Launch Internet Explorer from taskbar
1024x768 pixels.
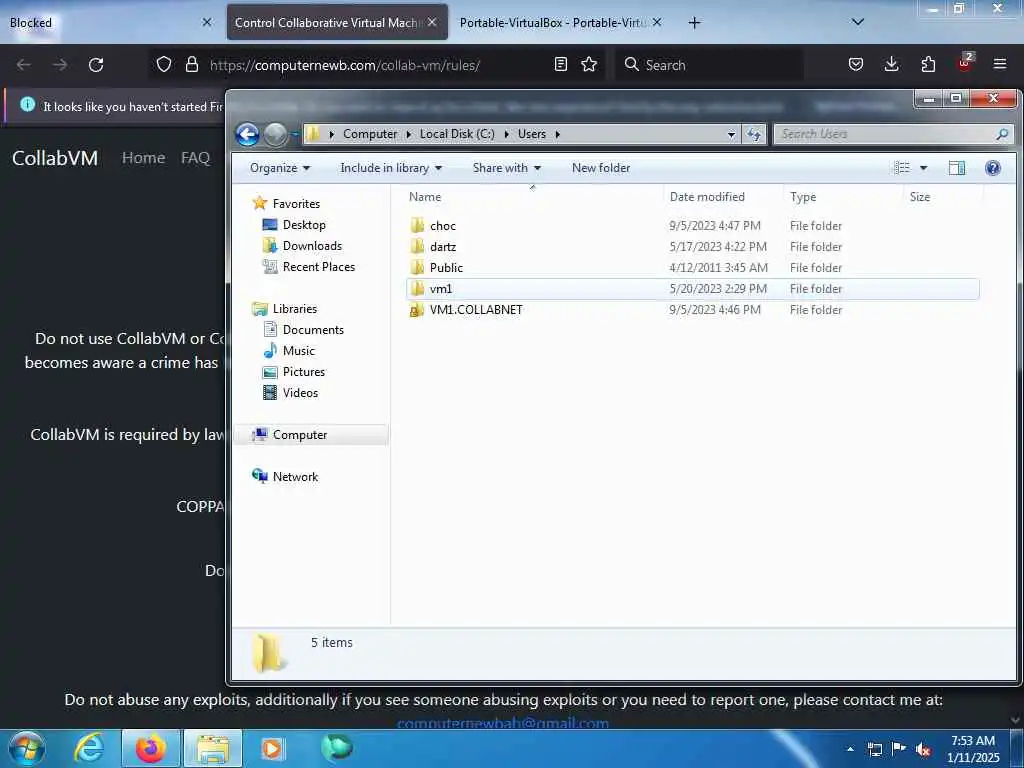click(x=89, y=748)
